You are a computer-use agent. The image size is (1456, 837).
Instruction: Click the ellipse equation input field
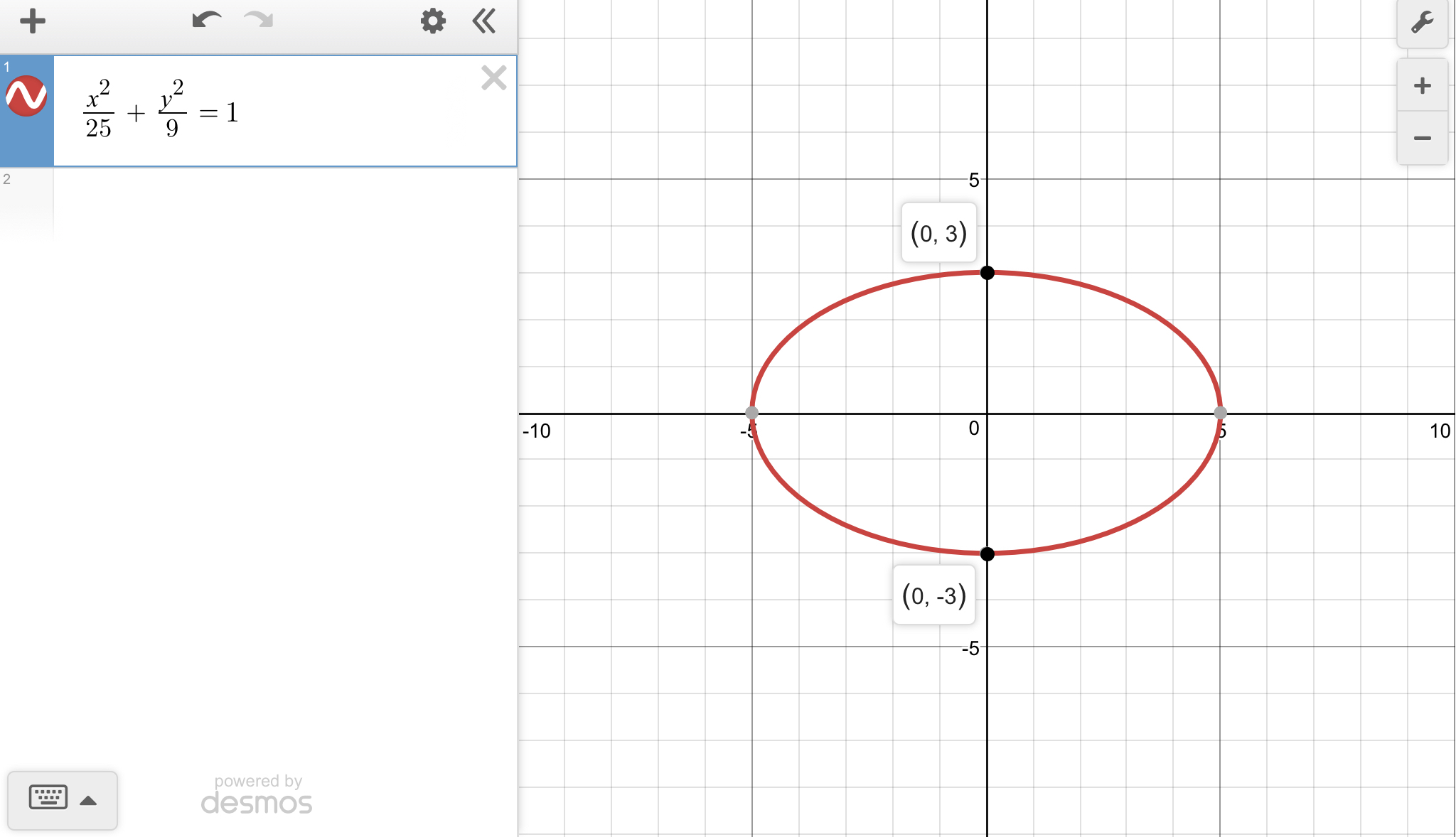point(284,111)
